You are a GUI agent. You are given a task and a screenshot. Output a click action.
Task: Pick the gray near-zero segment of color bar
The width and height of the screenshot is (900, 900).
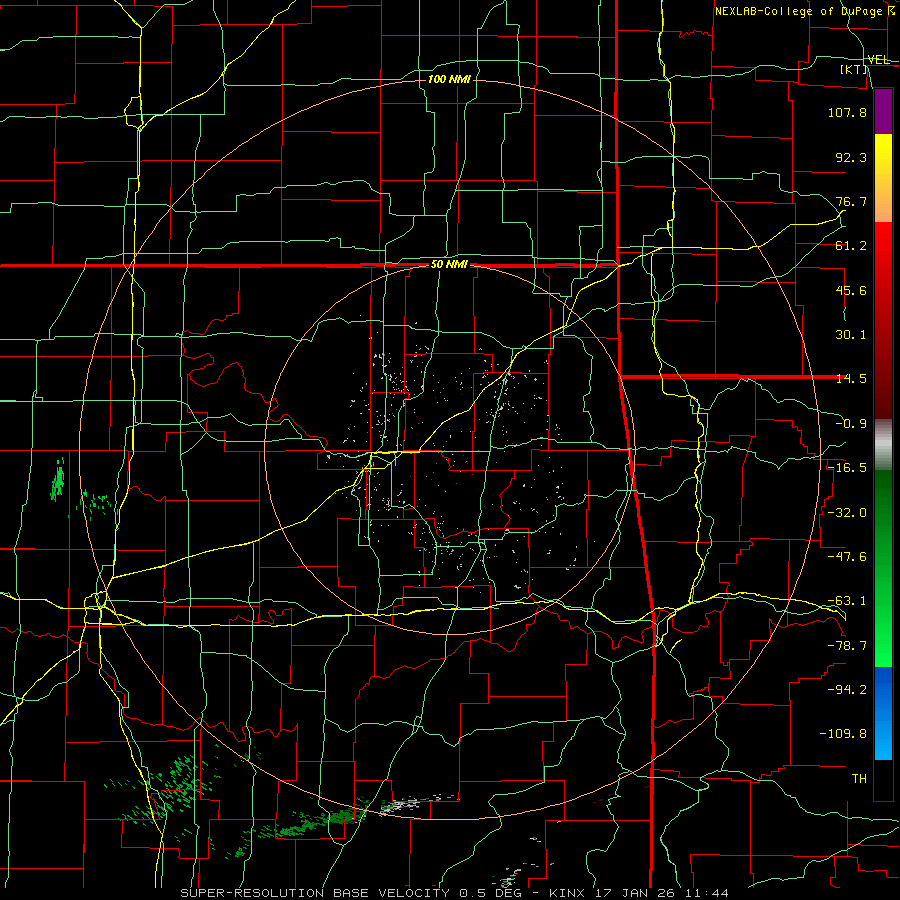point(883,445)
